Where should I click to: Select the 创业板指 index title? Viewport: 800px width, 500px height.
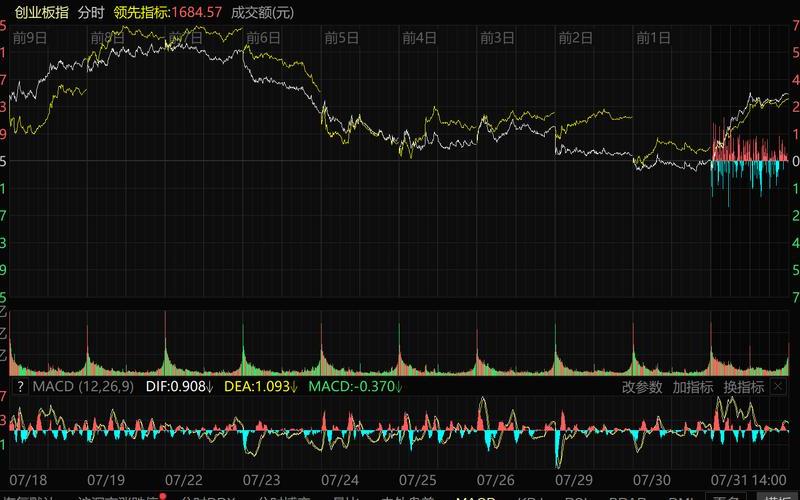pos(41,12)
